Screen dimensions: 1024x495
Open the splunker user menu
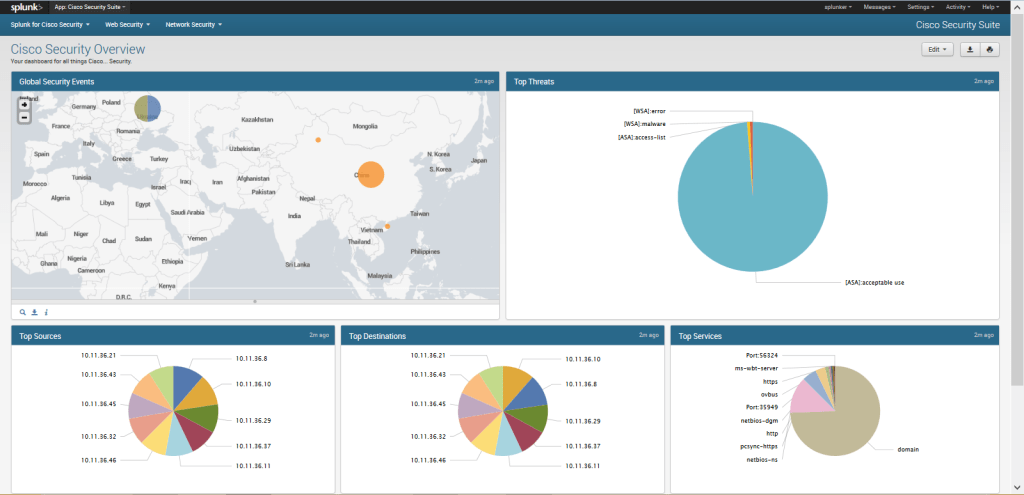click(837, 7)
